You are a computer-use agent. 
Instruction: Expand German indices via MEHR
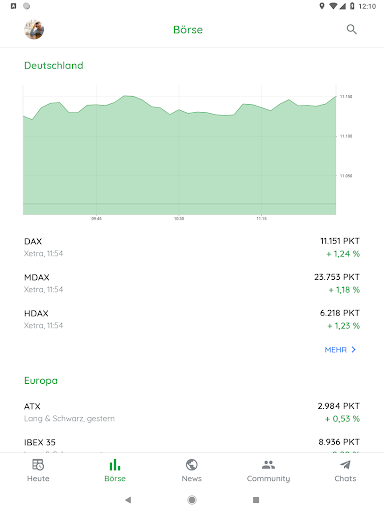[340, 350]
